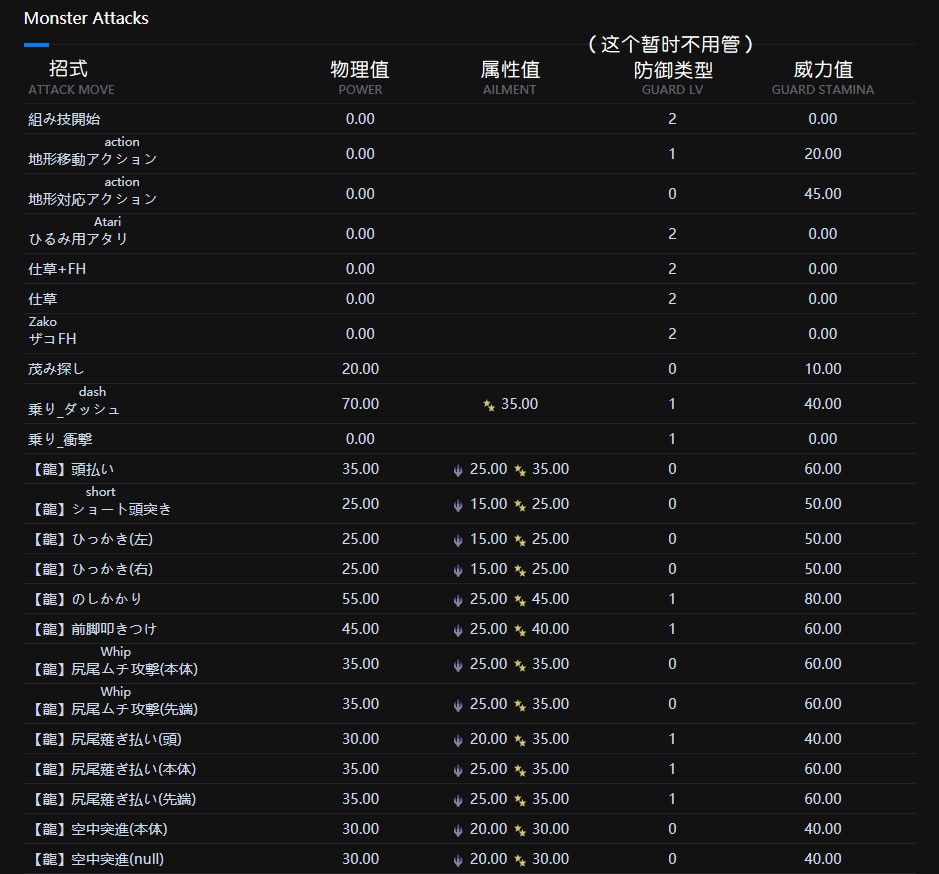Select stun star icon in 【龍】ショート頭突き row
This screenshot has height=874, width=939.
(520, 506)
